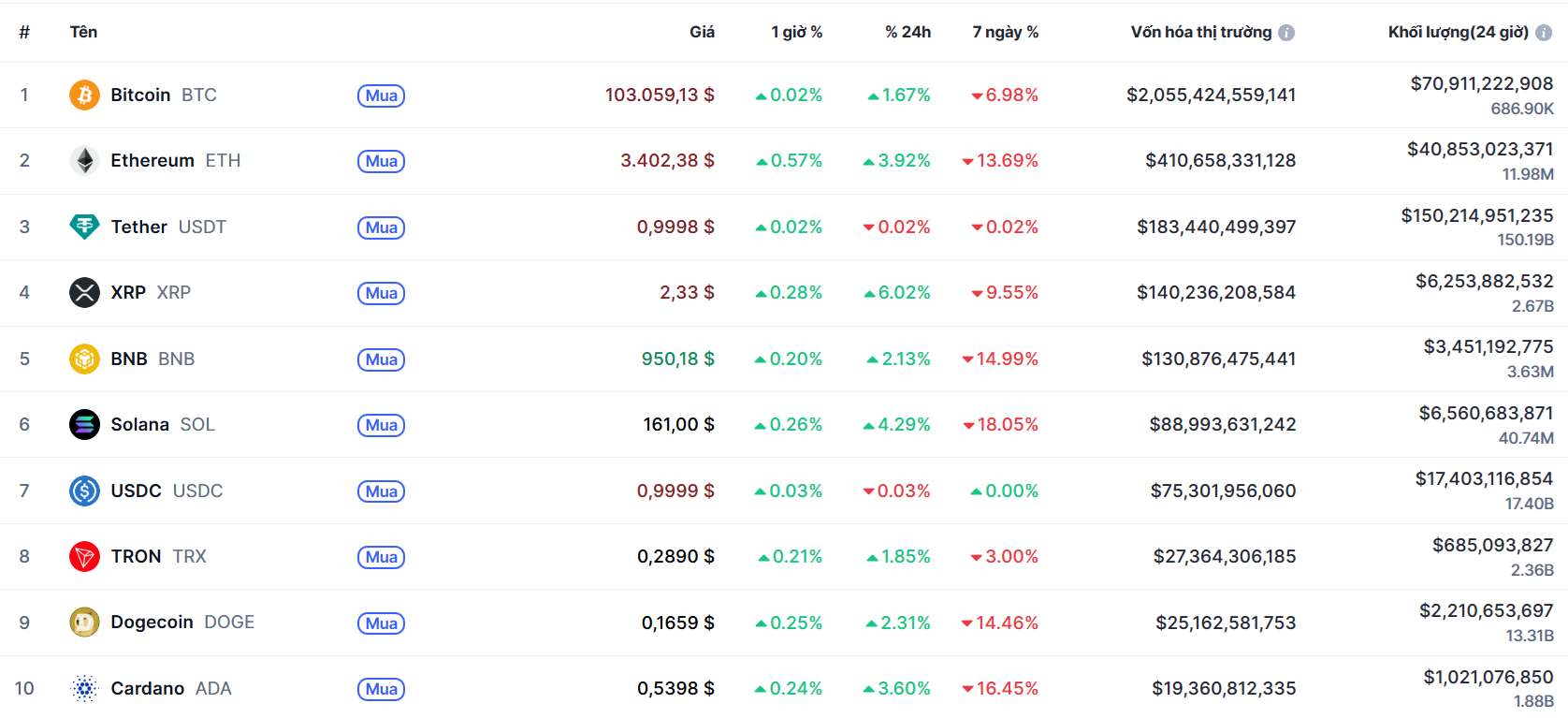
Task: Click the Dogecoin logo icon
Action: pyautogui.click(x=84, y=622)
